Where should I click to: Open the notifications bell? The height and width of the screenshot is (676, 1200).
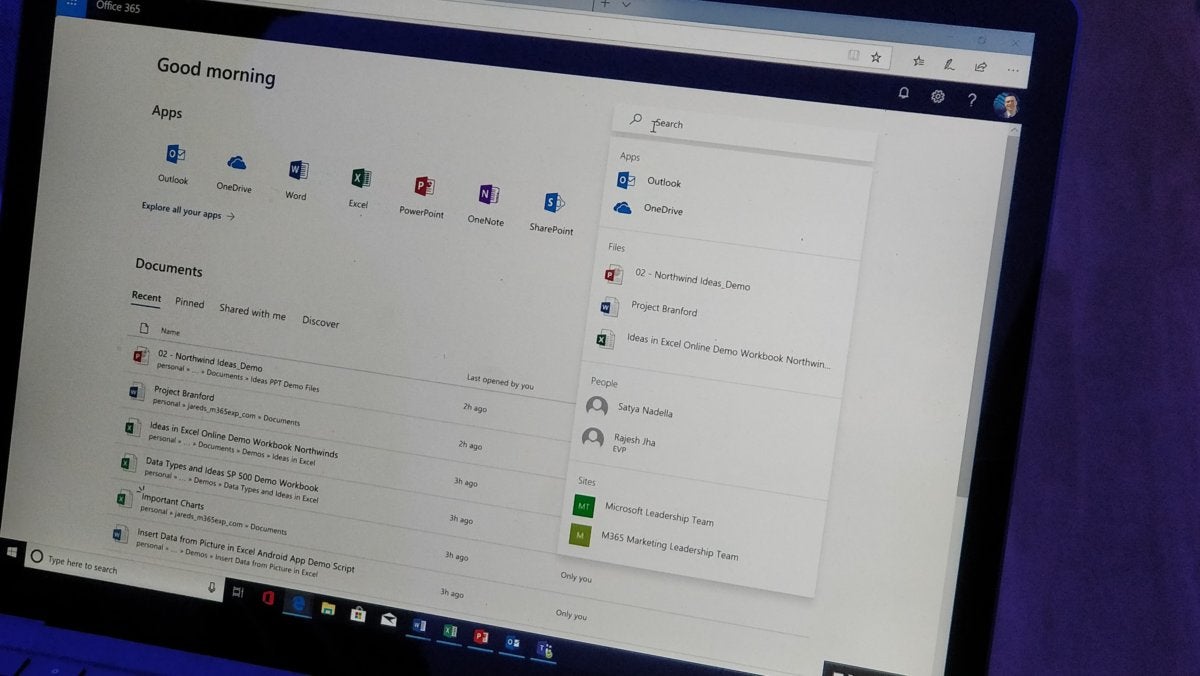(x=904, y=93)
